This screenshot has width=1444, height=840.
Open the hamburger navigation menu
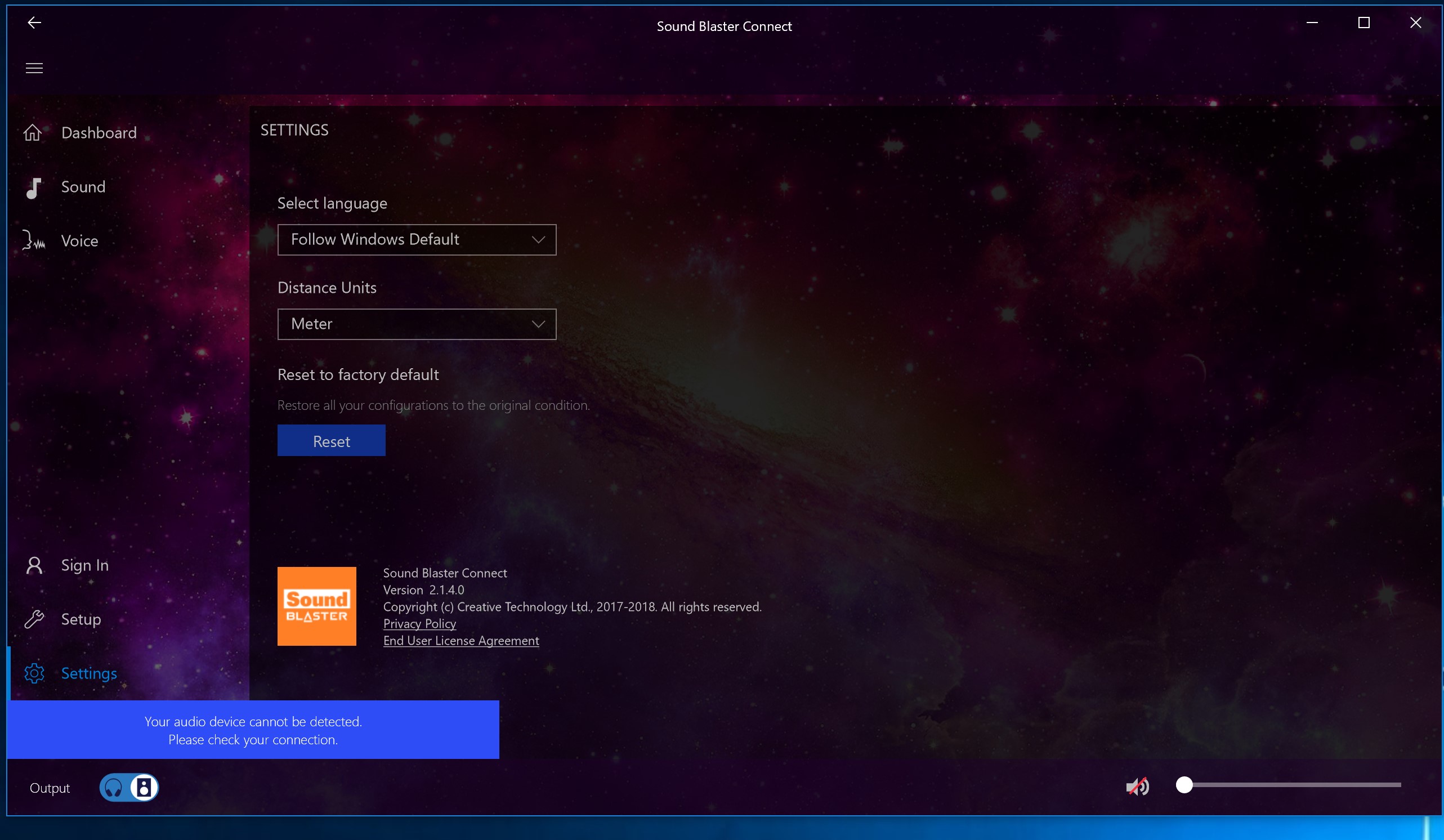coord(34,68)
